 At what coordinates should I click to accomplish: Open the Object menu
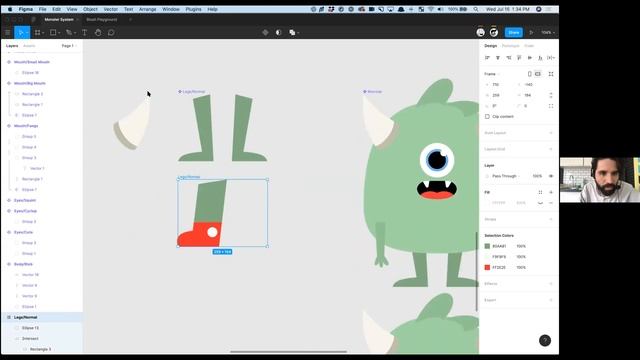click(x=90, y=9)
